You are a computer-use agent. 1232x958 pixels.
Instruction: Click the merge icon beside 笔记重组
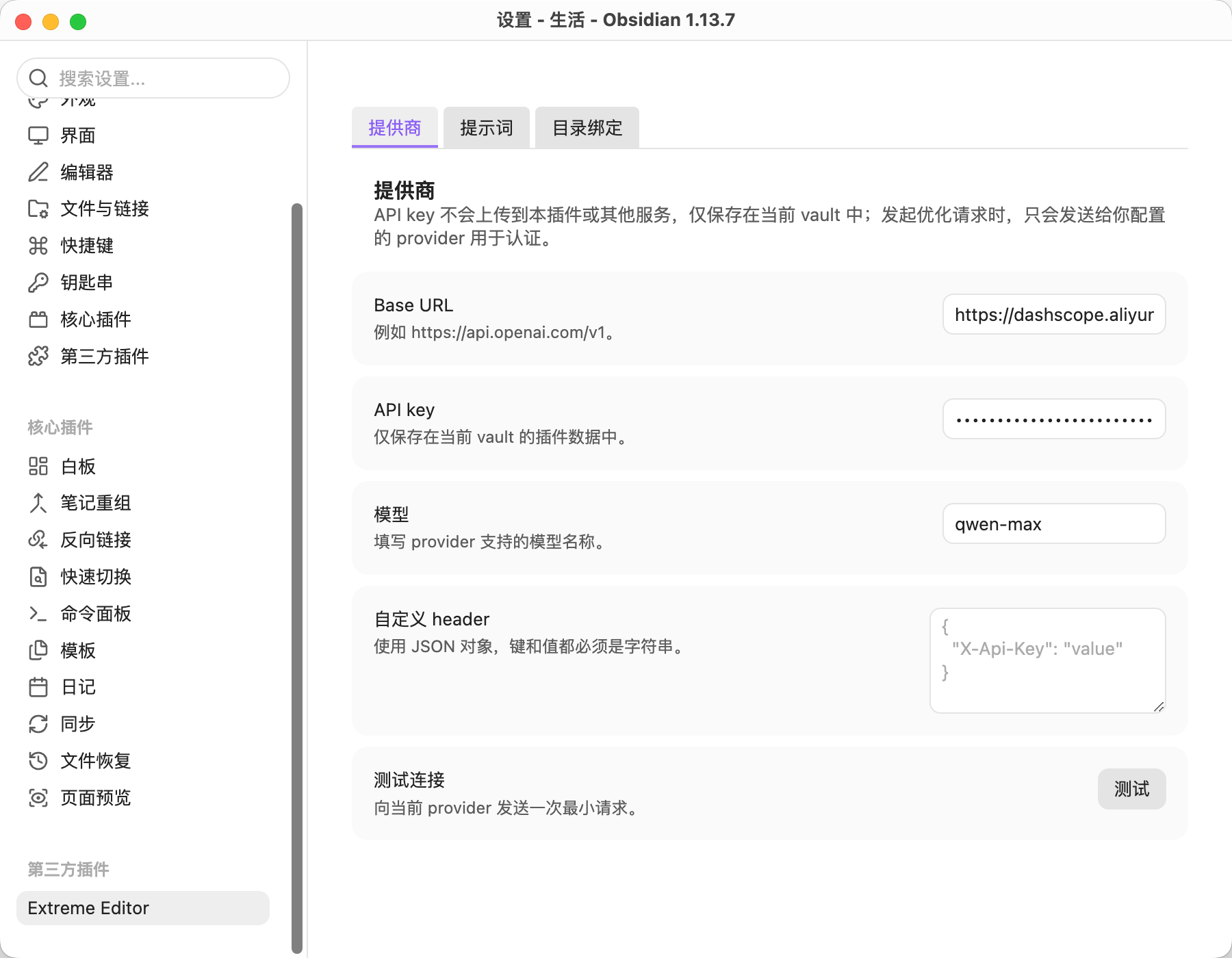point(38,503)
